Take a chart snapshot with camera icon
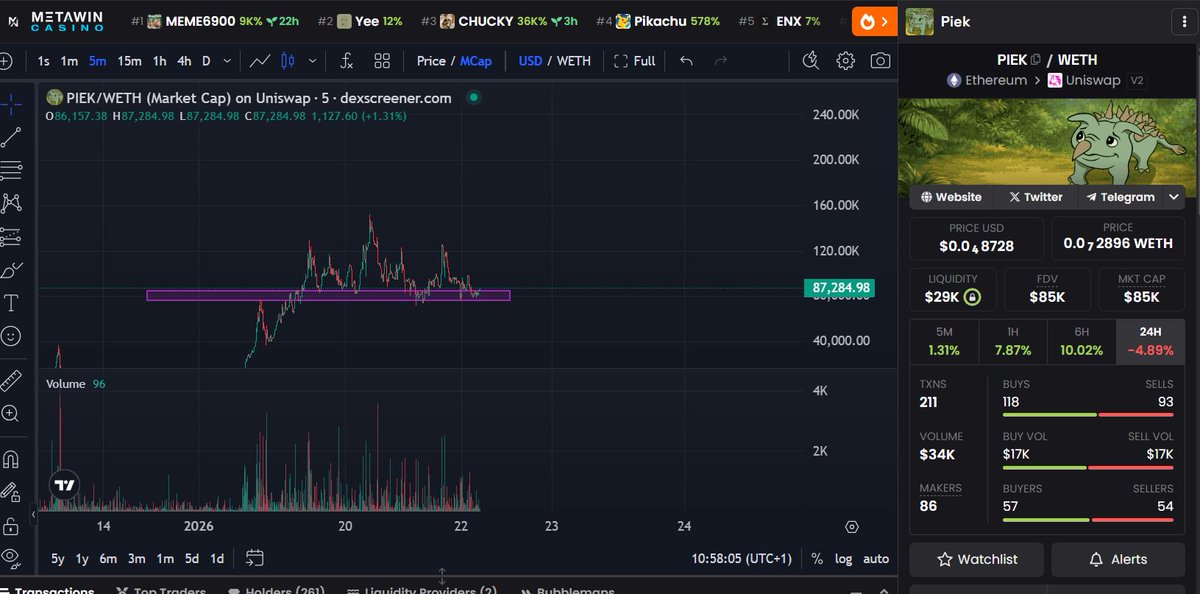The height and width of the screenshot is (594, 1200). pyautogui.click(x=880, y=61)
